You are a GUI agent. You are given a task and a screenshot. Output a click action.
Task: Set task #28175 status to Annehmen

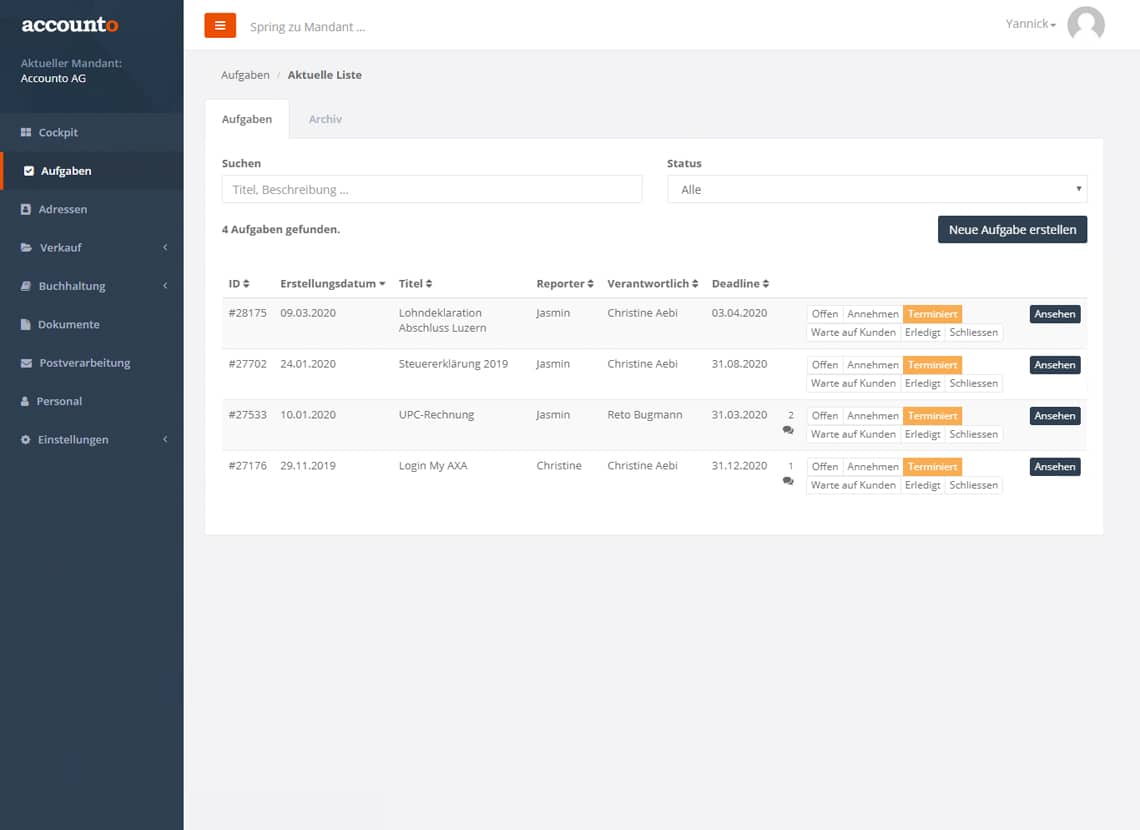pyautogui.click(x=872, y=314)
